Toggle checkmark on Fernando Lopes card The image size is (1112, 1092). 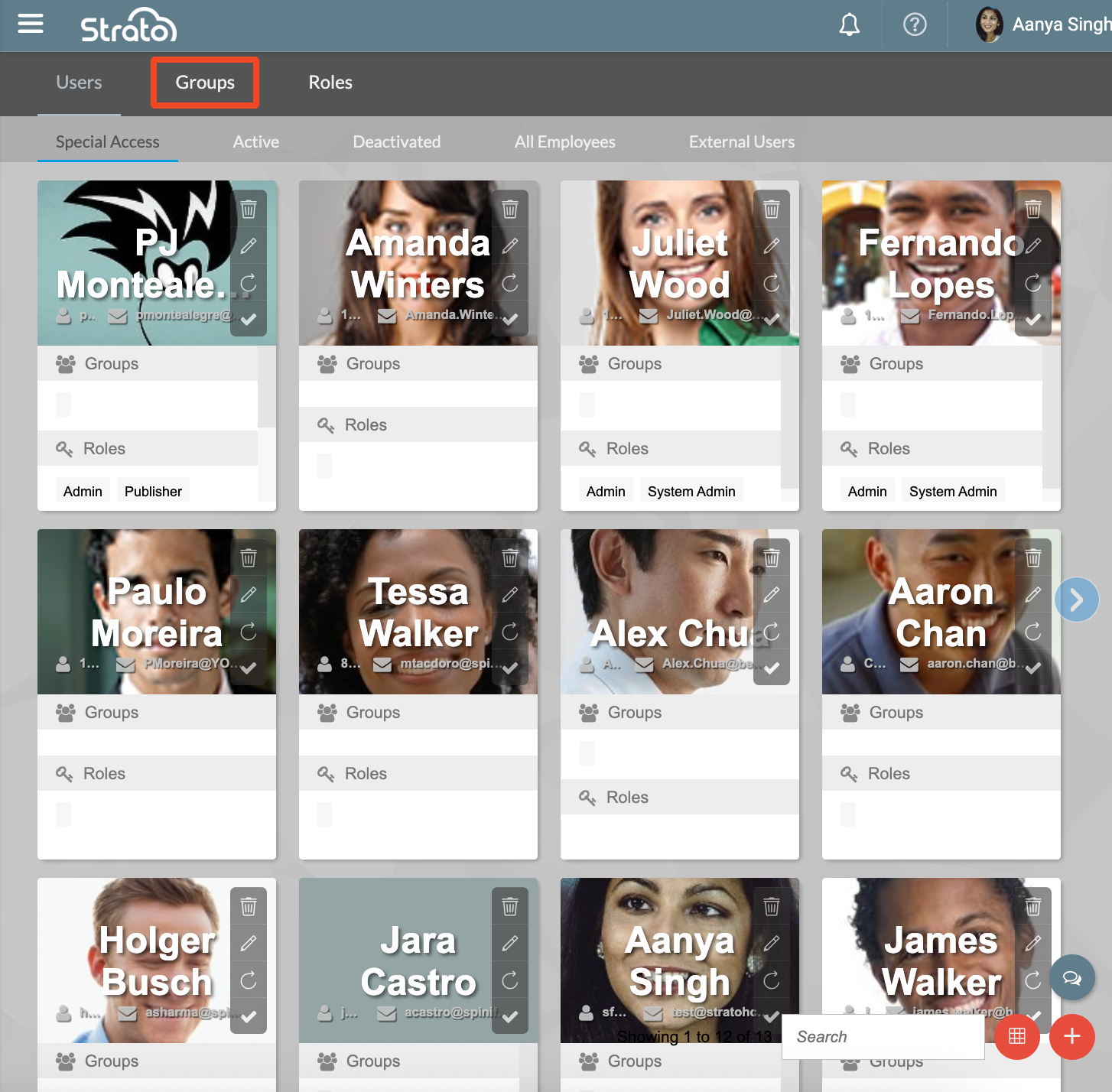pos(1033,320)
